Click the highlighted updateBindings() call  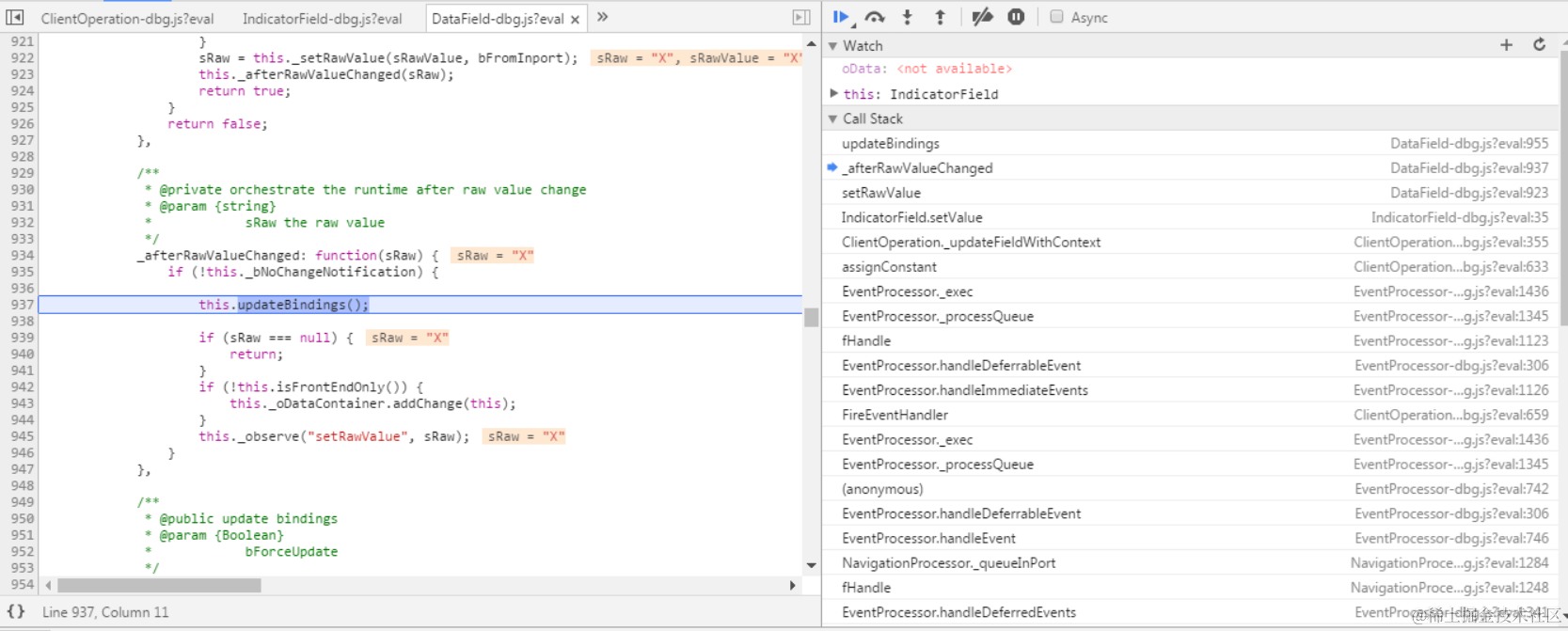(x=303, y=305)
